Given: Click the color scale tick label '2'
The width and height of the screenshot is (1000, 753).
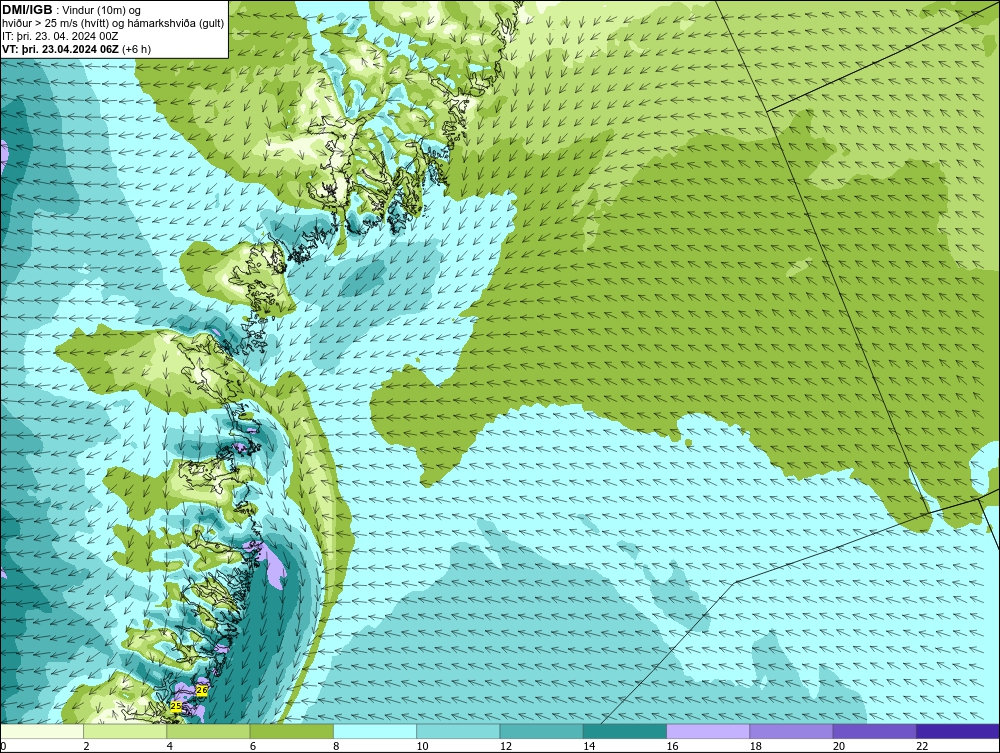Looking at the screenshot, I should pyautogui.click(x=86, y=746).
